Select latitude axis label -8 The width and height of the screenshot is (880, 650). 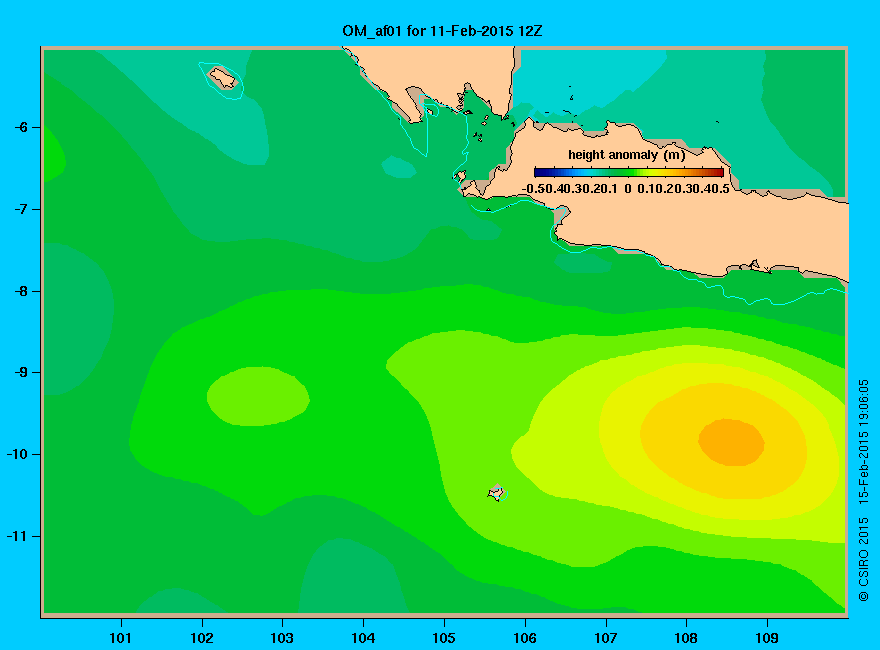coord(21,291)
